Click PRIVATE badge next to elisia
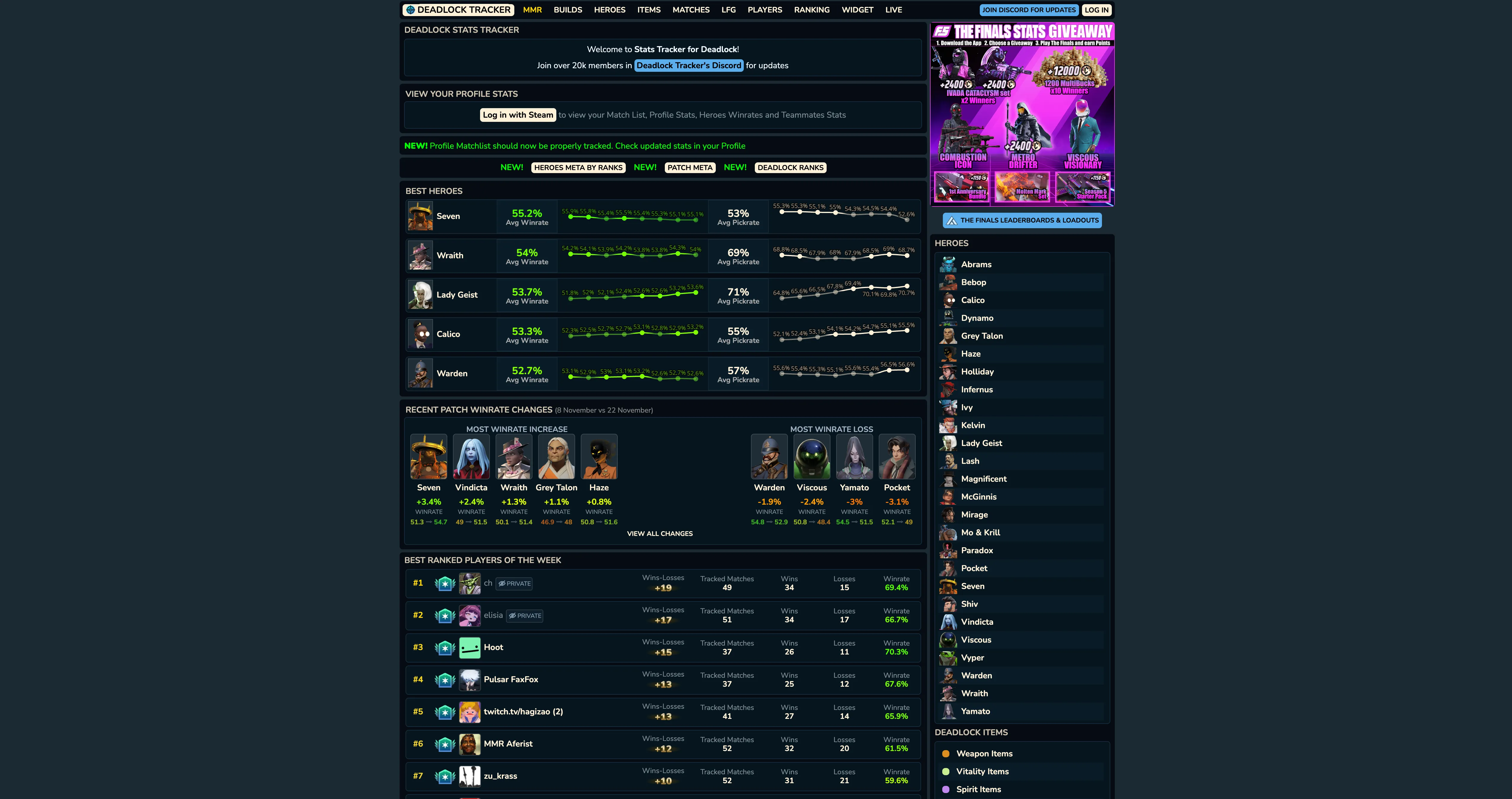Image resolution: width=1512 pixels, height=799 pixels. coord(525,616)
